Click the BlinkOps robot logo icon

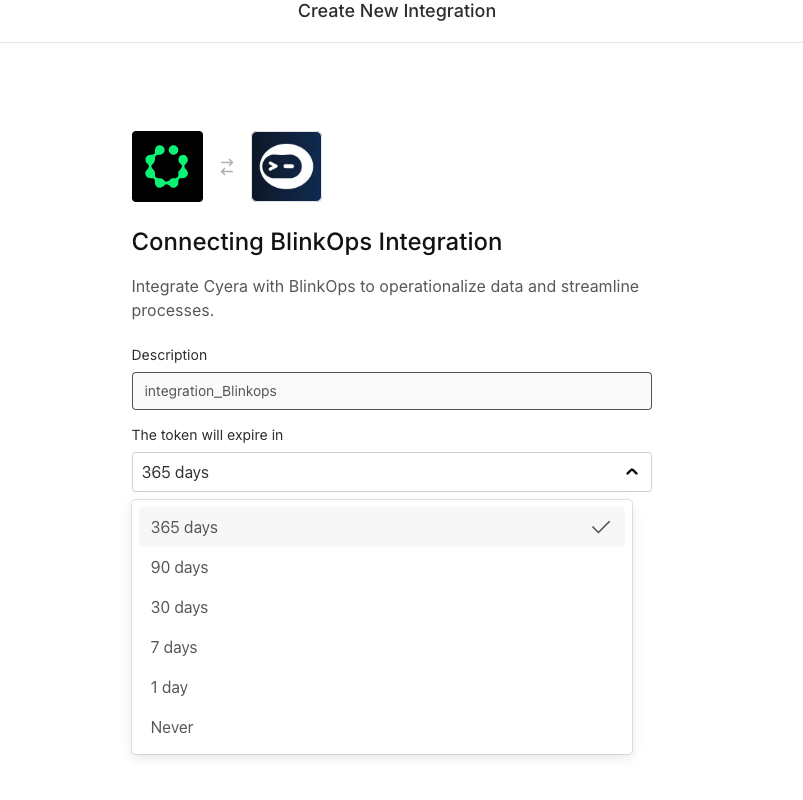click(286, 166)
